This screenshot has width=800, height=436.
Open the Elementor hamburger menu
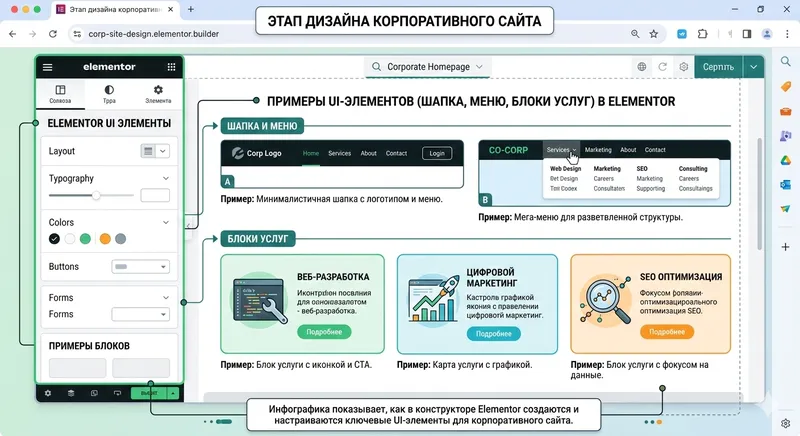pyautogui.click(x=47, y=67)
